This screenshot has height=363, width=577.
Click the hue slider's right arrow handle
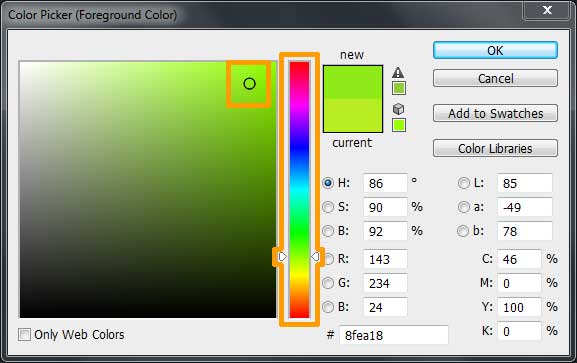coord(315,257)
